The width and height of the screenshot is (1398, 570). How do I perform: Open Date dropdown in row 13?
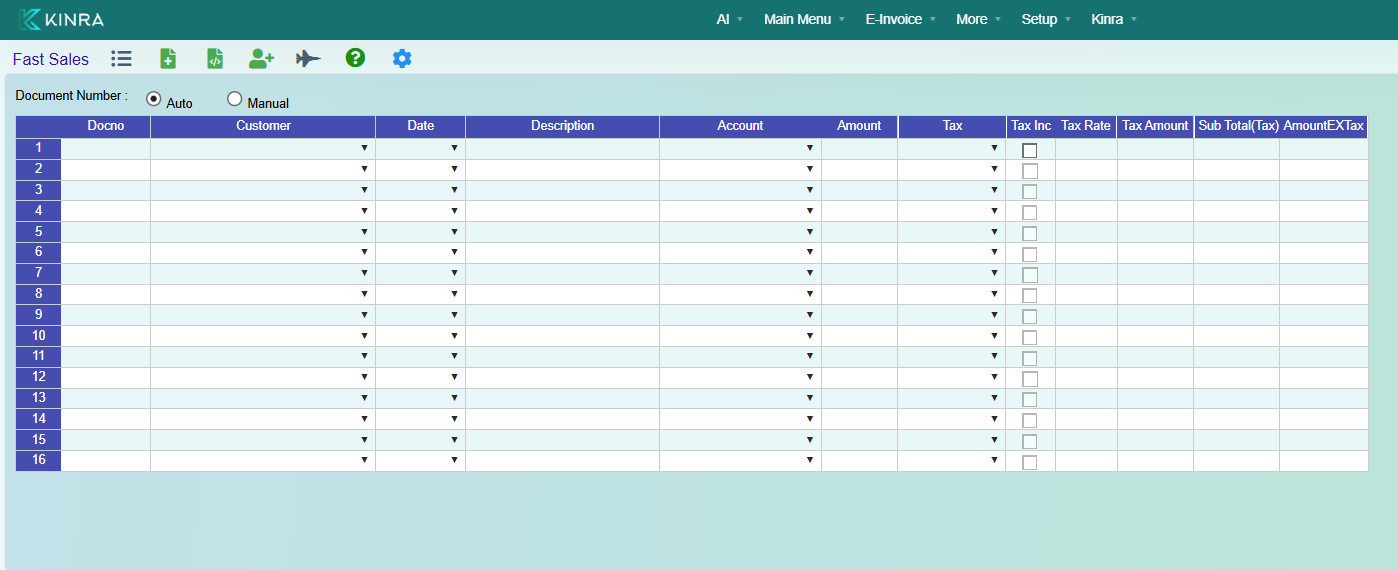point(454,398)
